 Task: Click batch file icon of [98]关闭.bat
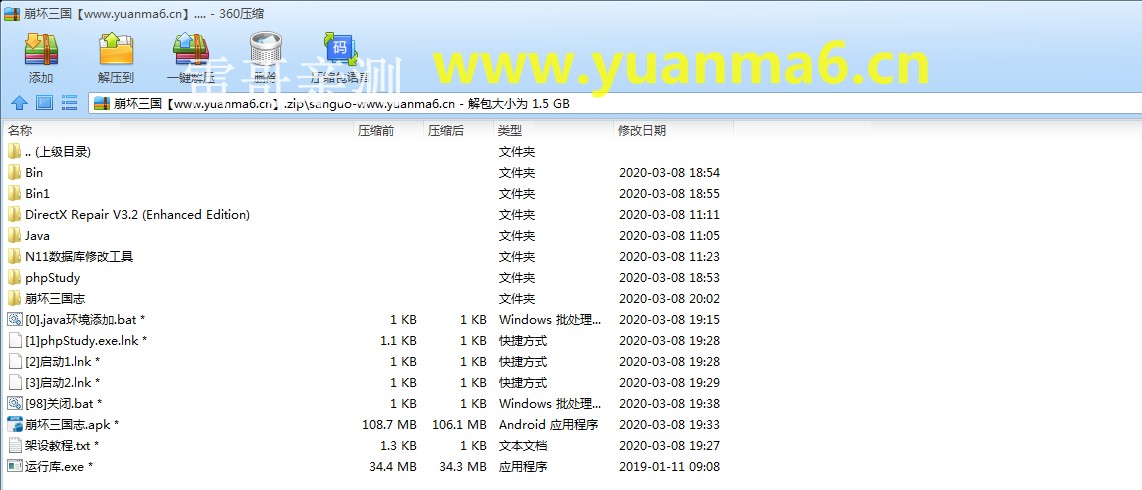15,403
